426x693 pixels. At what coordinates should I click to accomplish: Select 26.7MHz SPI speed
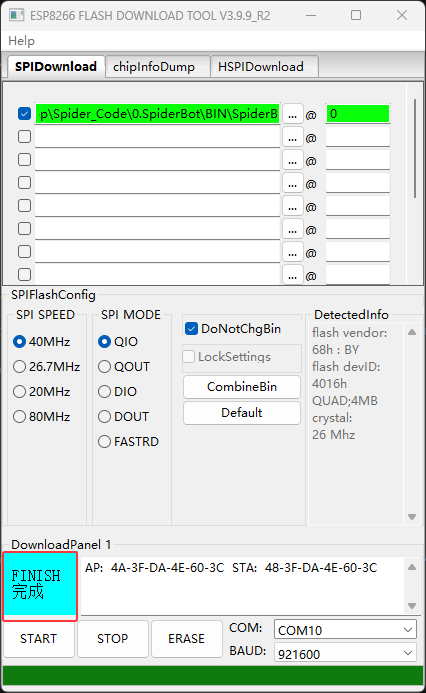[46, 366]
